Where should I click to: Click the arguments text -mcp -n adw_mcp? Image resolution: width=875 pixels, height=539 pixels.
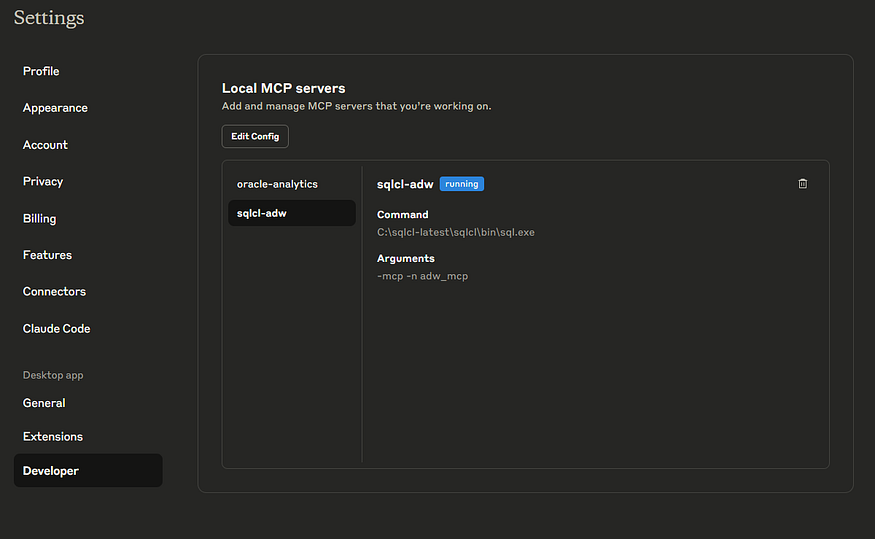[x=422, y=276]
